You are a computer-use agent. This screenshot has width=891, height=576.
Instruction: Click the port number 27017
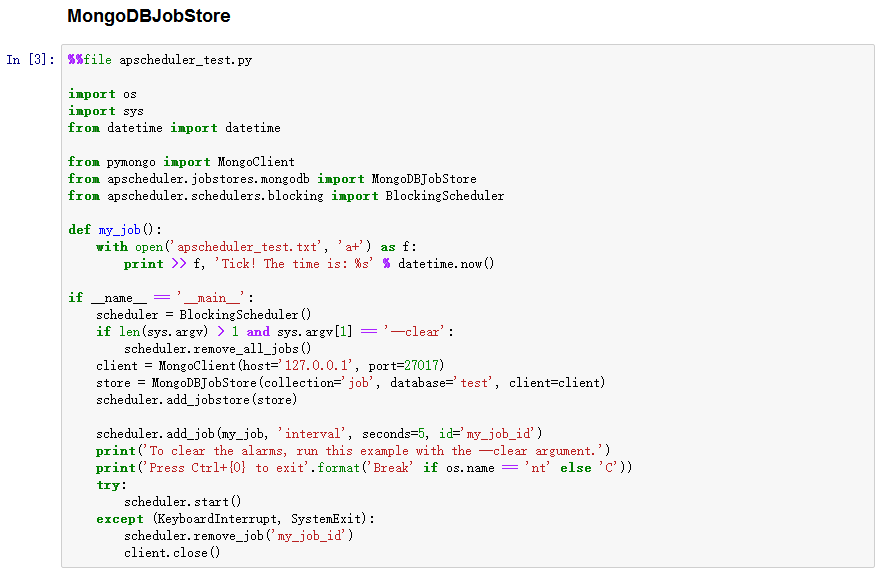pos(421,366)
